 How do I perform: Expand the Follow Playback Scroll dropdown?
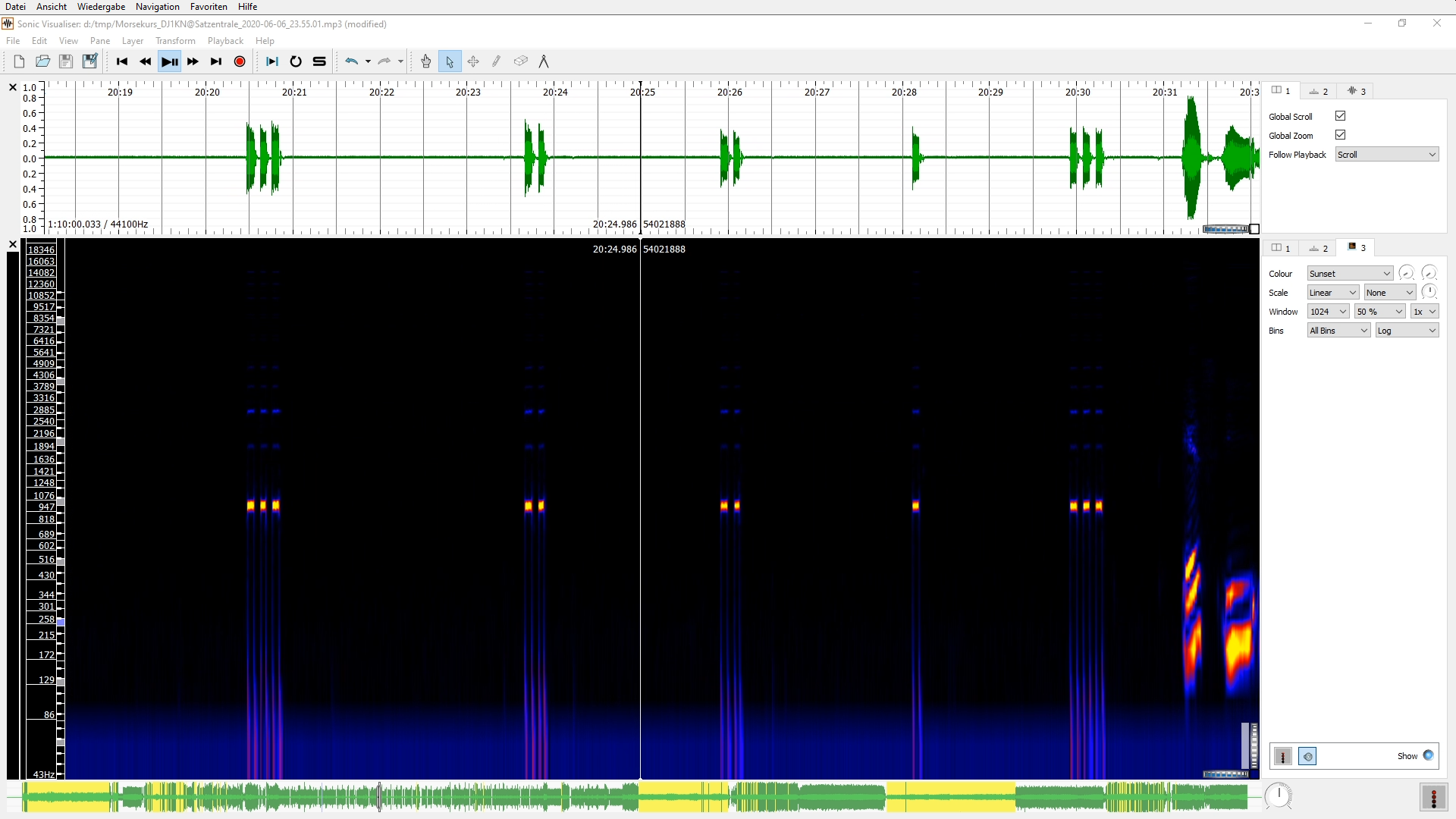click(1386, 155)
